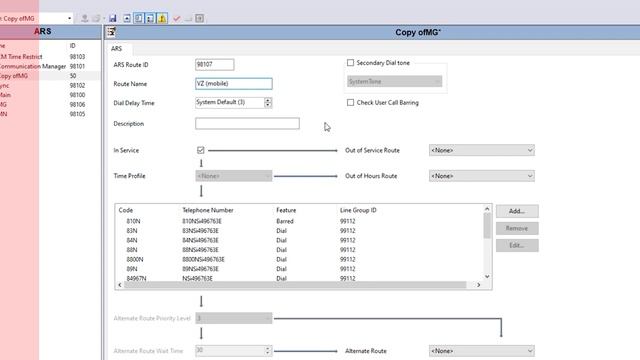This screenshot has width=640, height=360.
Task: Open the Out of Service Route dropdown
Action: [482, 150]
